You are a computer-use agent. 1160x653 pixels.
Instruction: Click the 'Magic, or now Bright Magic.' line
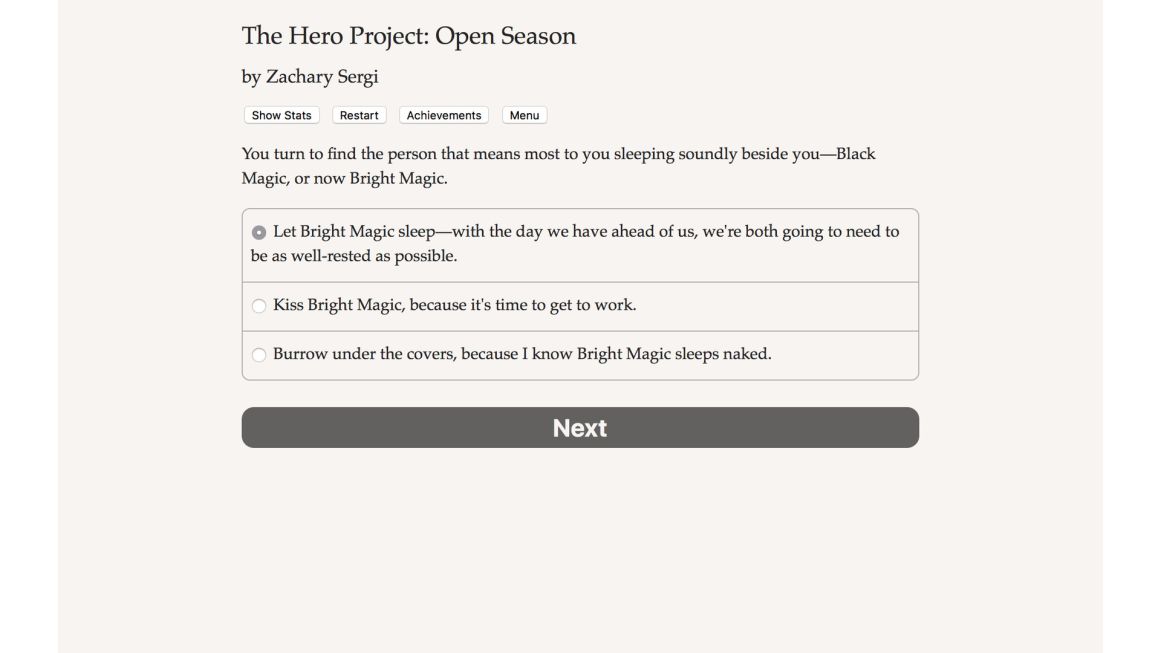tap(345, 178)
